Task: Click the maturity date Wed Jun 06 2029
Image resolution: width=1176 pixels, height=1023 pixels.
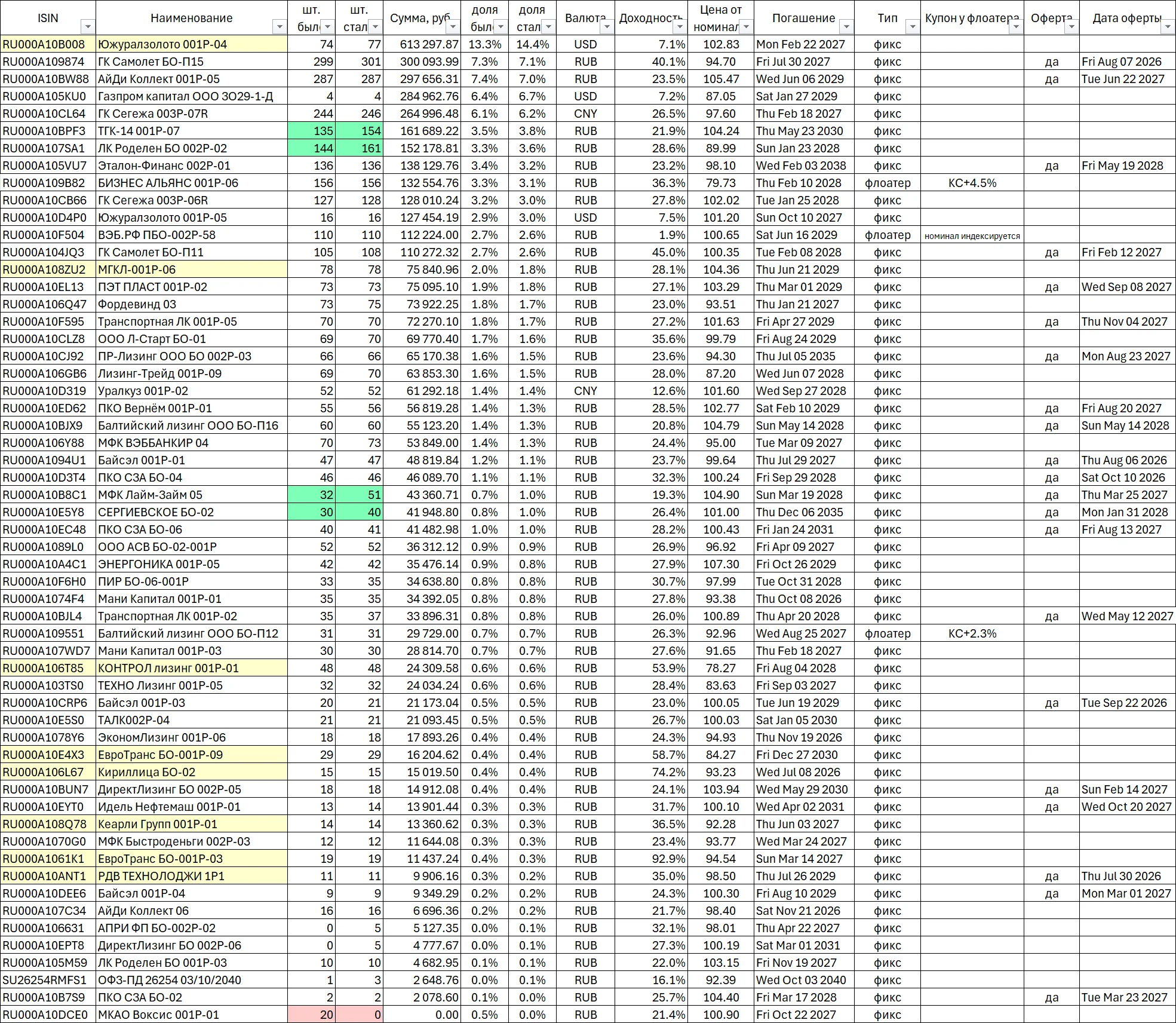Action: (x=804, y=79)
